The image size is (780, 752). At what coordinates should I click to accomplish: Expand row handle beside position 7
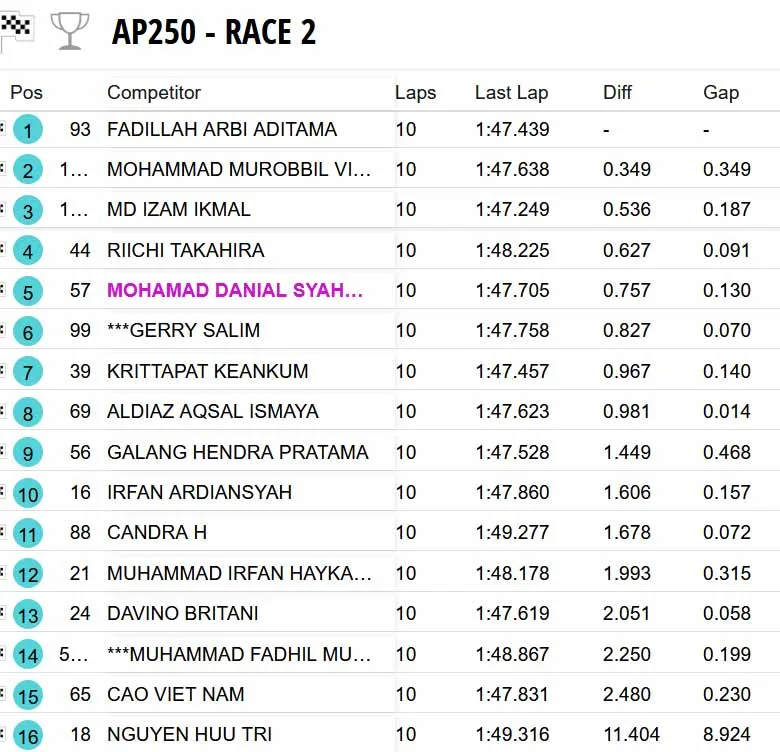[3, 369]
